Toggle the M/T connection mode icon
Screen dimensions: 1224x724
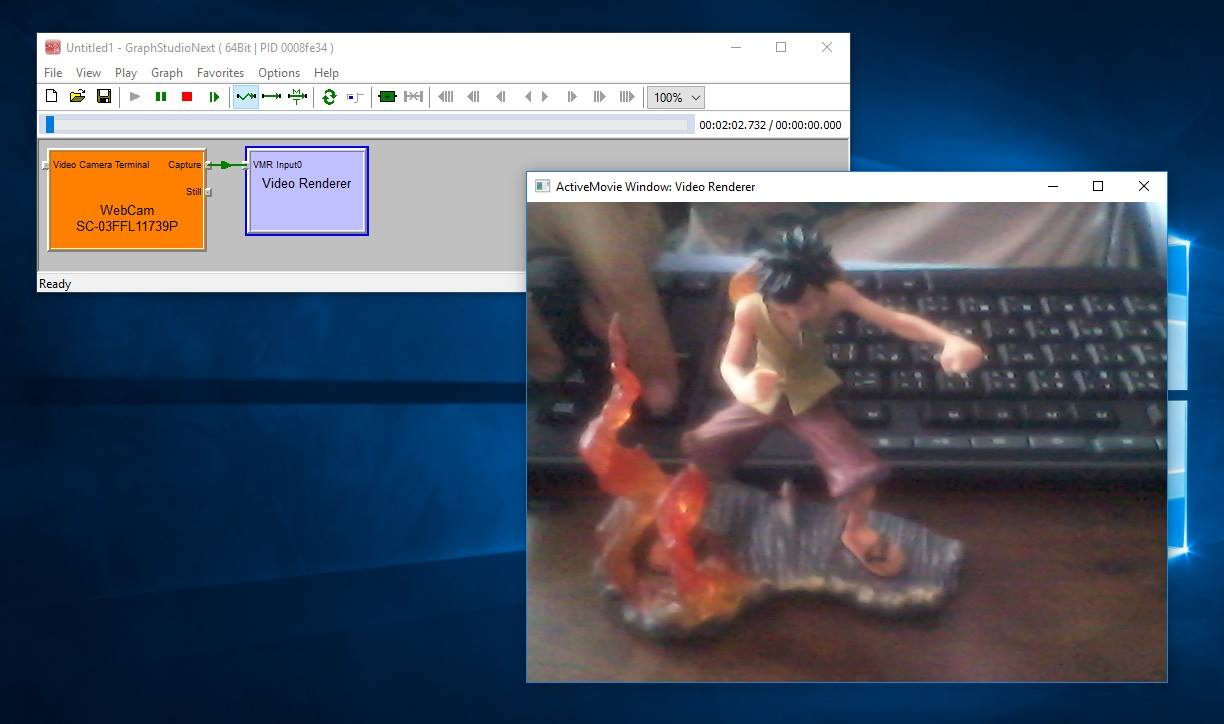coord(297,97)
